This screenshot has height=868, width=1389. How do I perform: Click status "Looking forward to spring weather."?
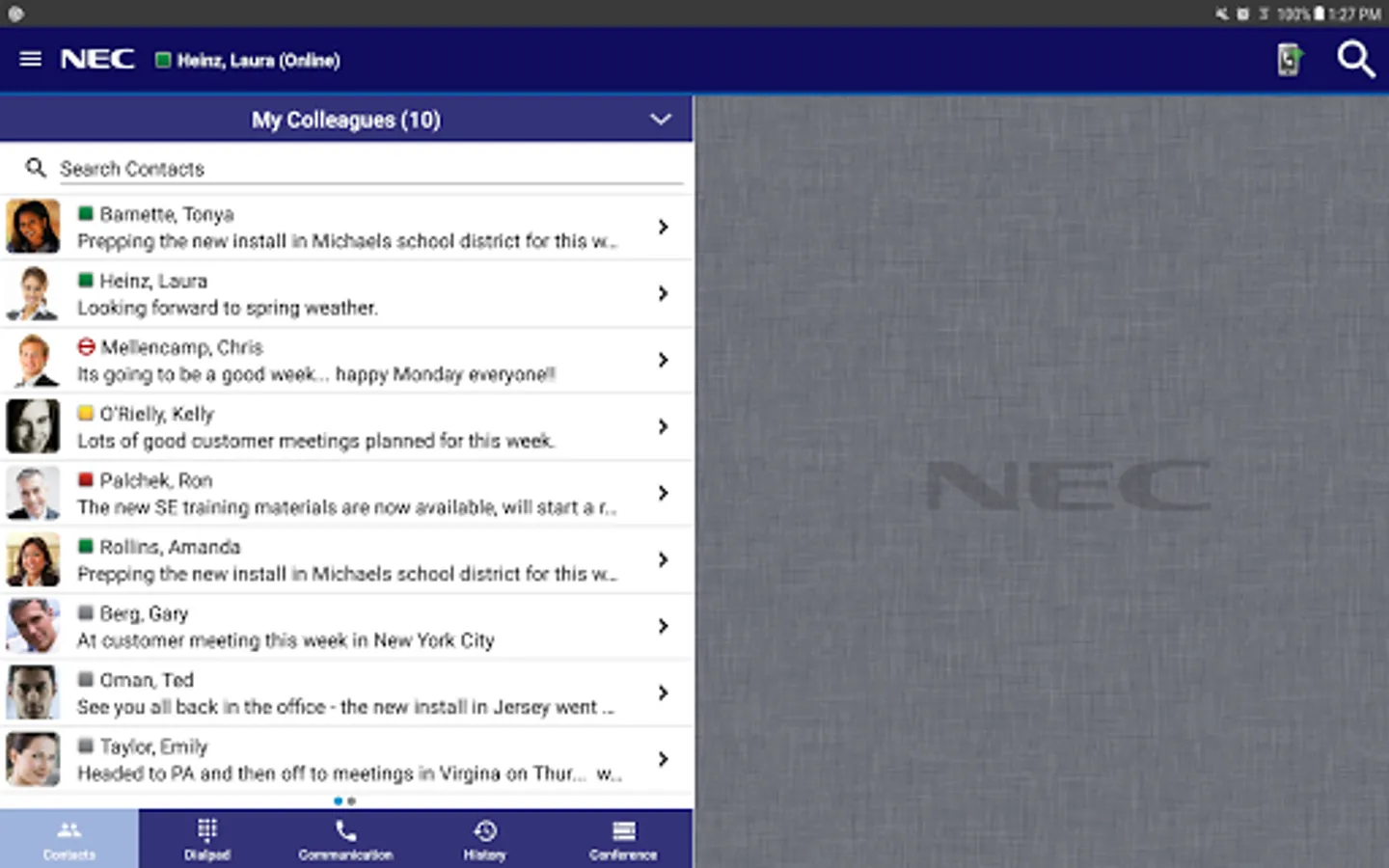(x=228, y=308)
